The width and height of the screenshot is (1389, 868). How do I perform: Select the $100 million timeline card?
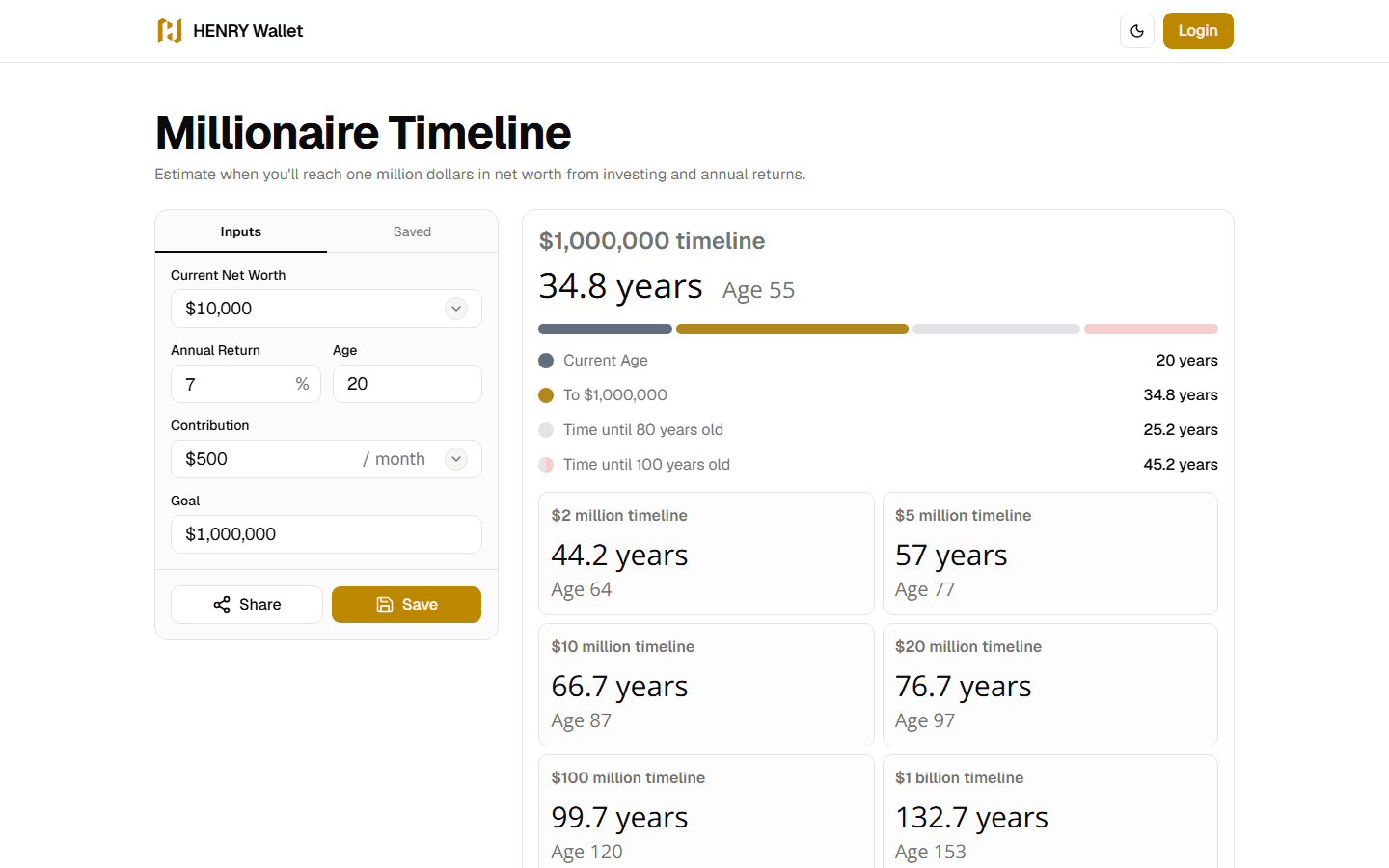click(x=706, y=812)
